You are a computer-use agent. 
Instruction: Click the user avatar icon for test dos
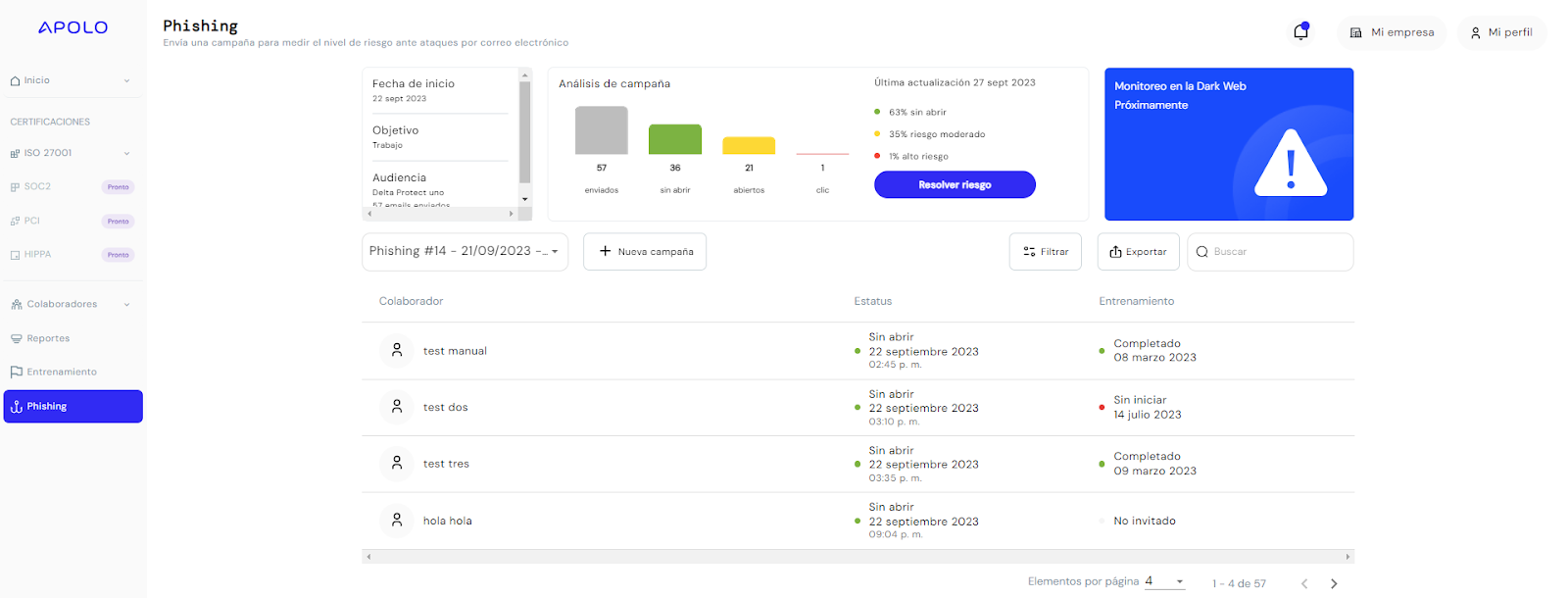(397, 407)
